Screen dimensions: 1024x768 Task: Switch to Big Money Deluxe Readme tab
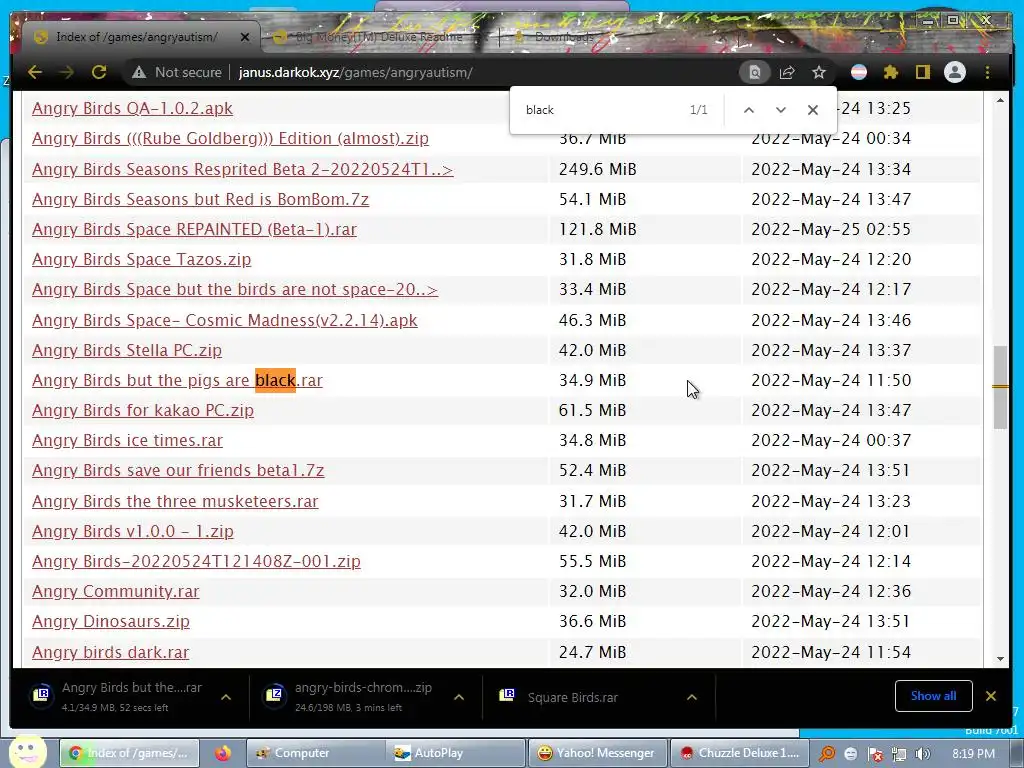coord(379,37)
